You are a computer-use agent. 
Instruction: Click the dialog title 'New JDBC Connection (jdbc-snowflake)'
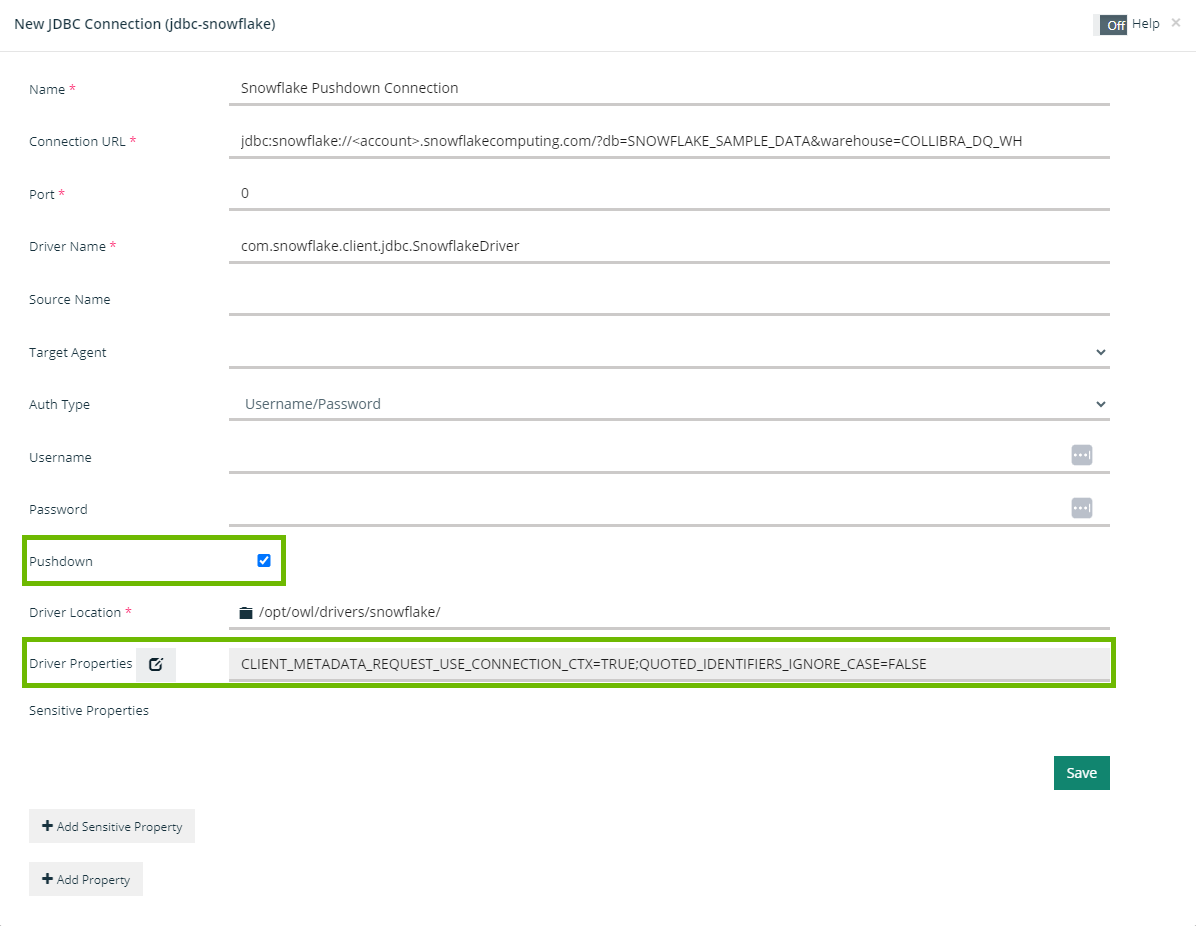tap(144, 24)
